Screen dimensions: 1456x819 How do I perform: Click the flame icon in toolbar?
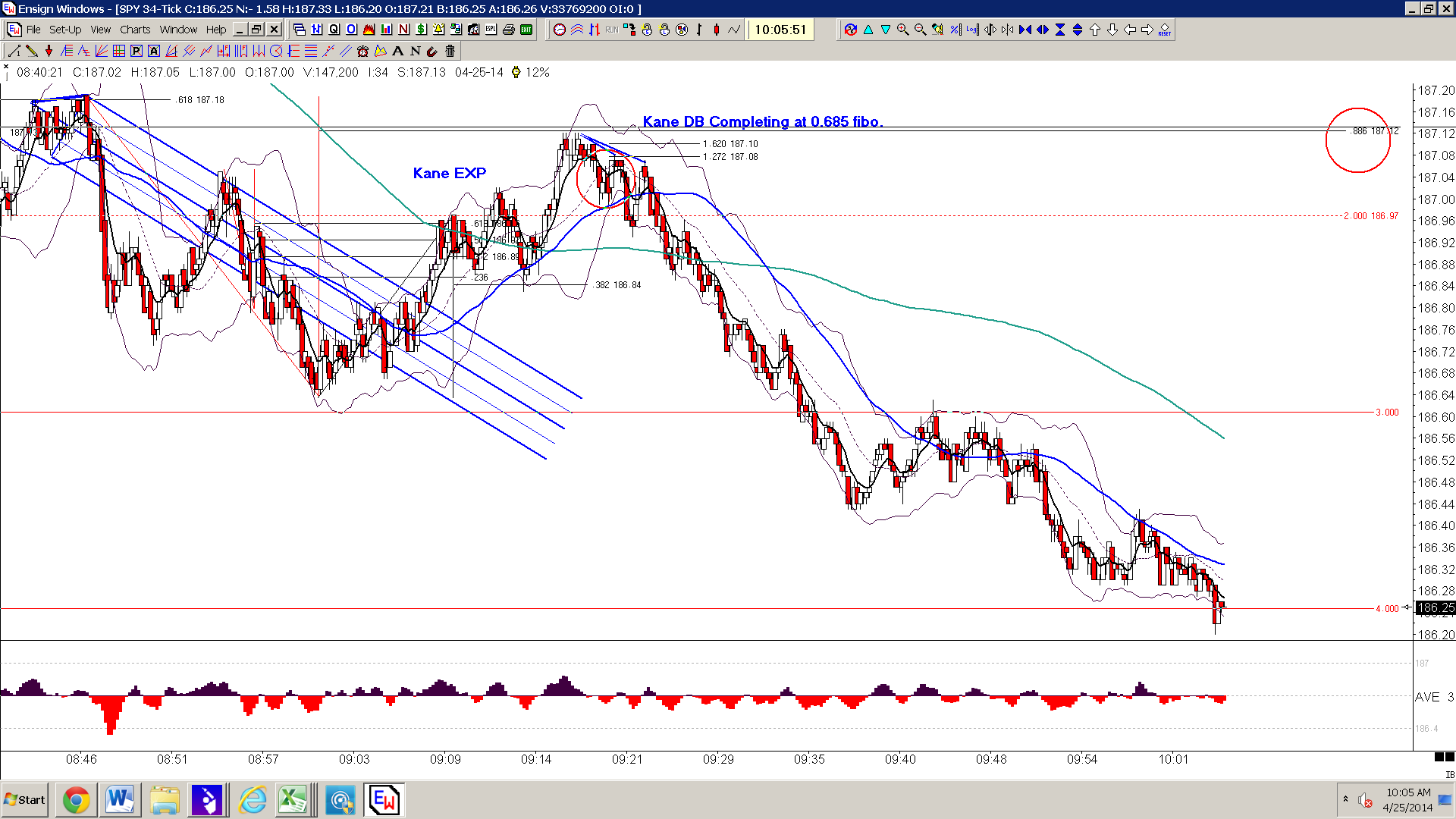click(369, 30)
